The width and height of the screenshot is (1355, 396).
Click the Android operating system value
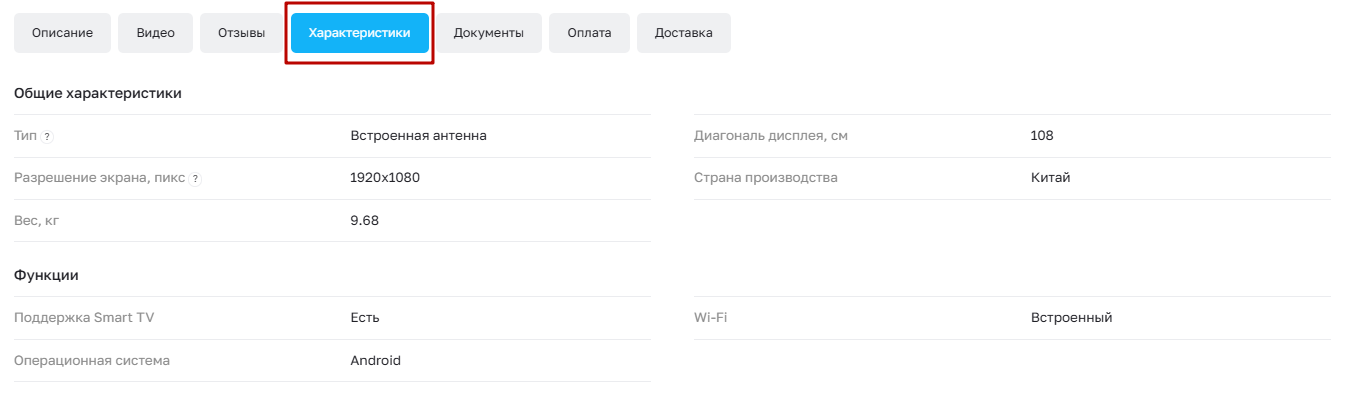[375, 360]
